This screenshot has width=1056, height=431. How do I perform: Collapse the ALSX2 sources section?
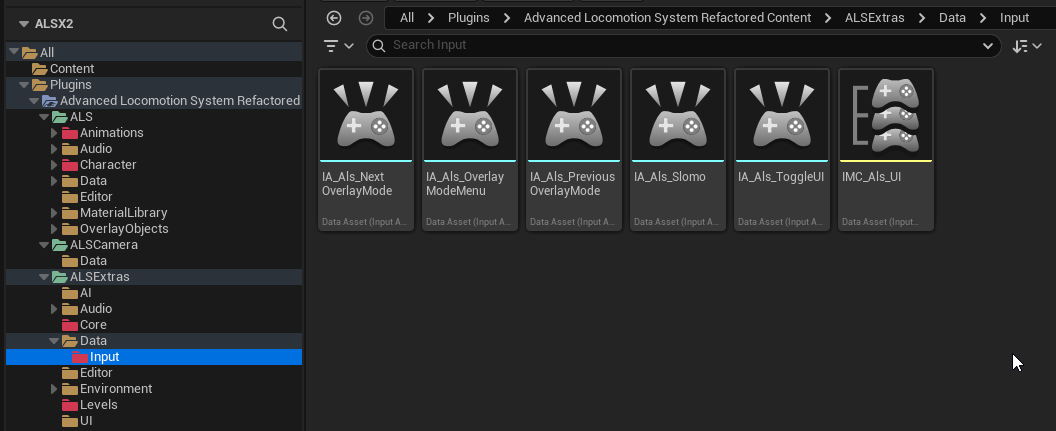tap(24, 24)
